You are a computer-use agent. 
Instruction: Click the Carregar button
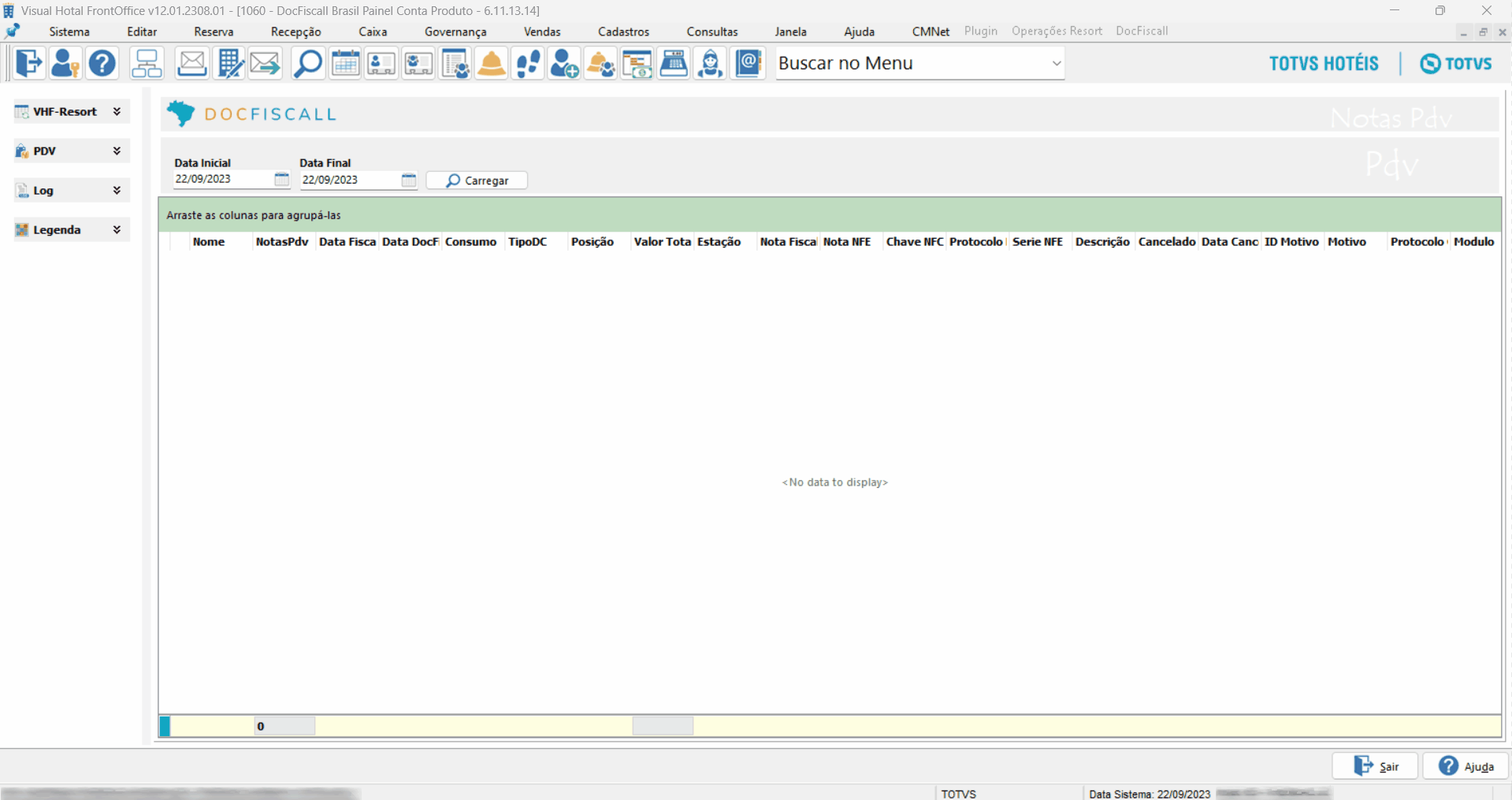click(477, 180)
